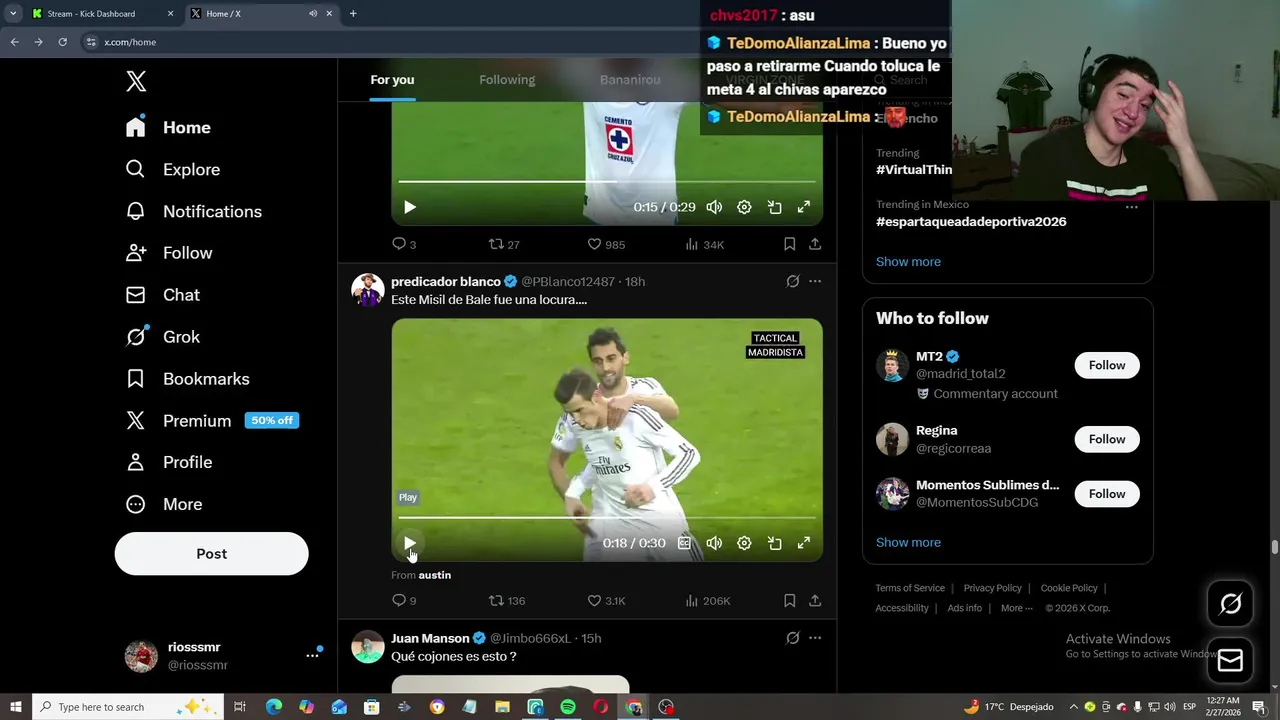
Task: Reply to the post with 3 comments
Action: click(x=404, y=244)
